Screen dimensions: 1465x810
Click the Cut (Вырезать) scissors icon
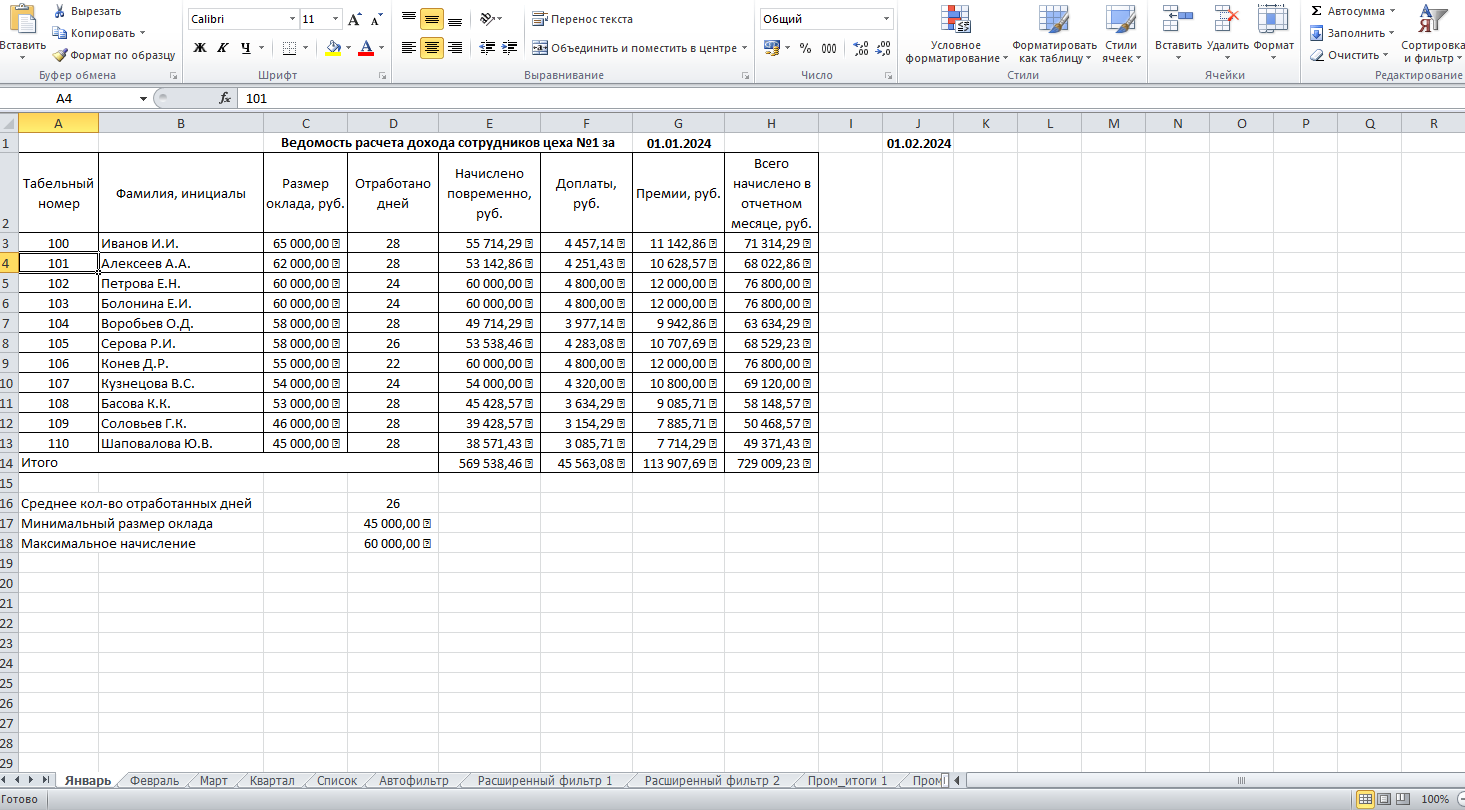click(x=60, y=11)
